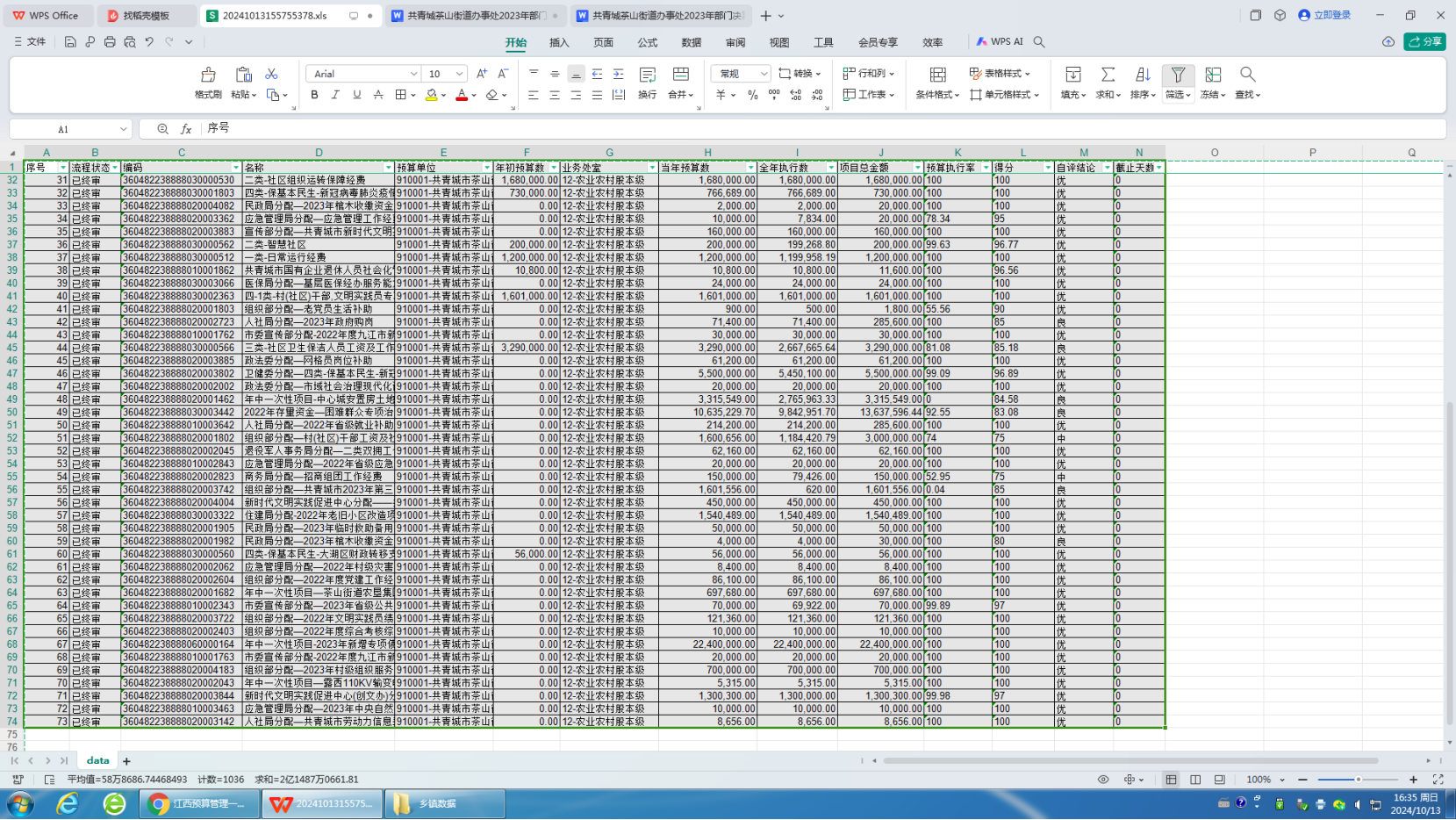
Task: Click the Print icon in quick access bar
Action: pos(110,41)
